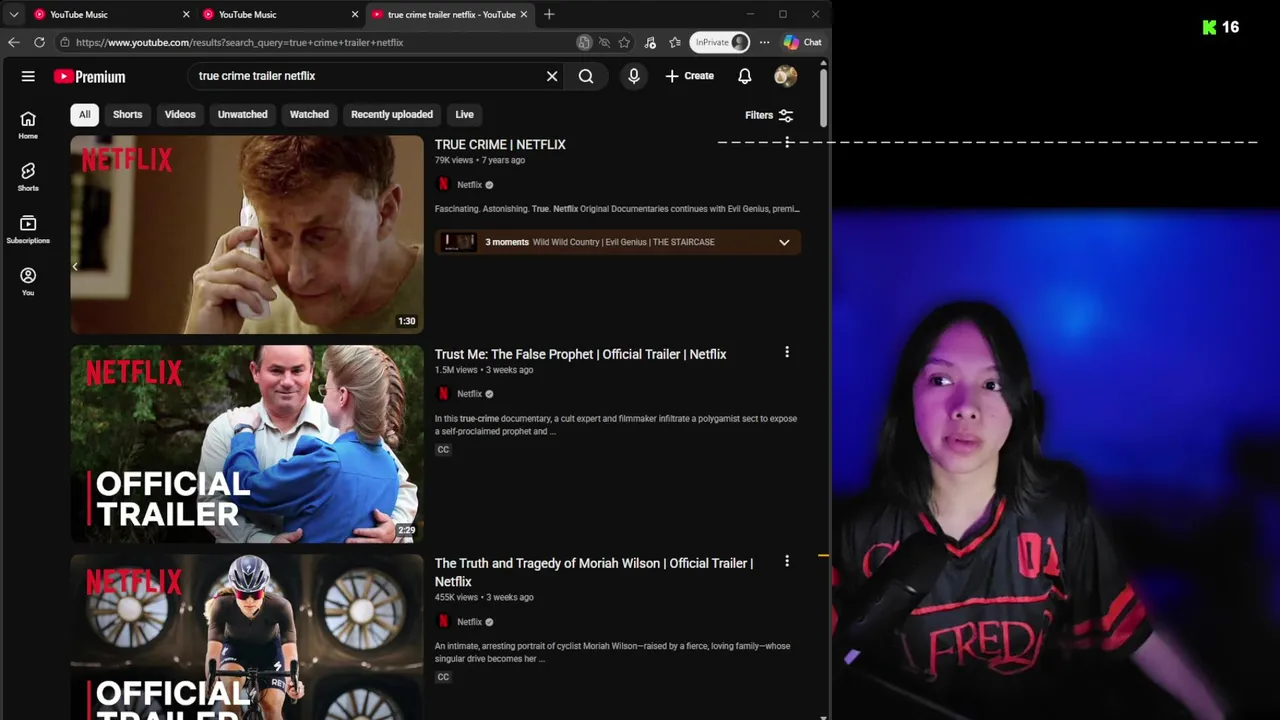
Task: Play the TRUE CRIME | NETFLIX thumbnail
Action: [x=247, y=235]
